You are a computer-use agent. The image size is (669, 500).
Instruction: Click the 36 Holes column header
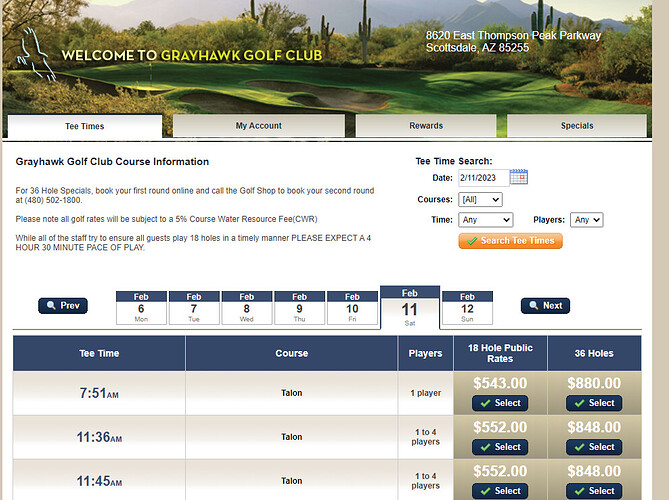(x=594, y=353)
